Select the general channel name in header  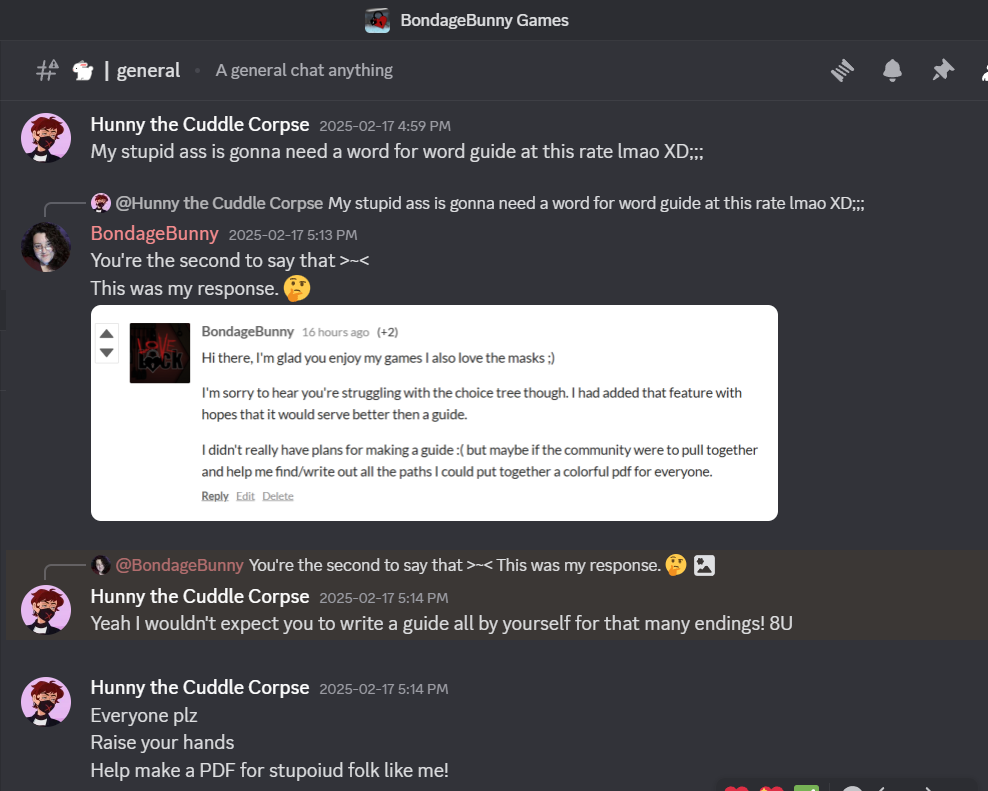[x=148, y=70]
